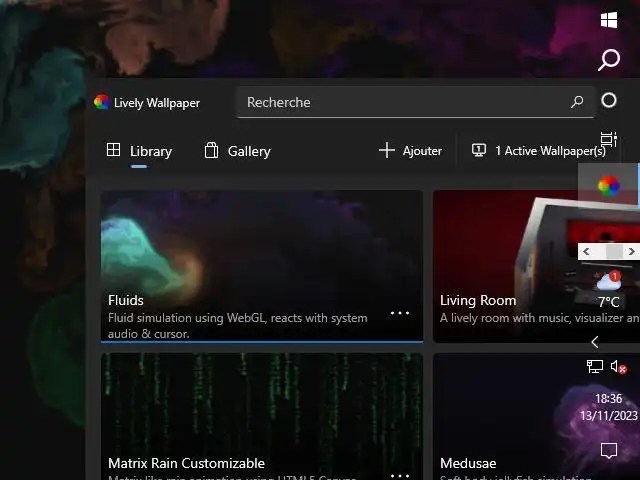Select the Medusae wallpaper card
Viewport: 640px width, 480px height.
[x=536, y=416]
